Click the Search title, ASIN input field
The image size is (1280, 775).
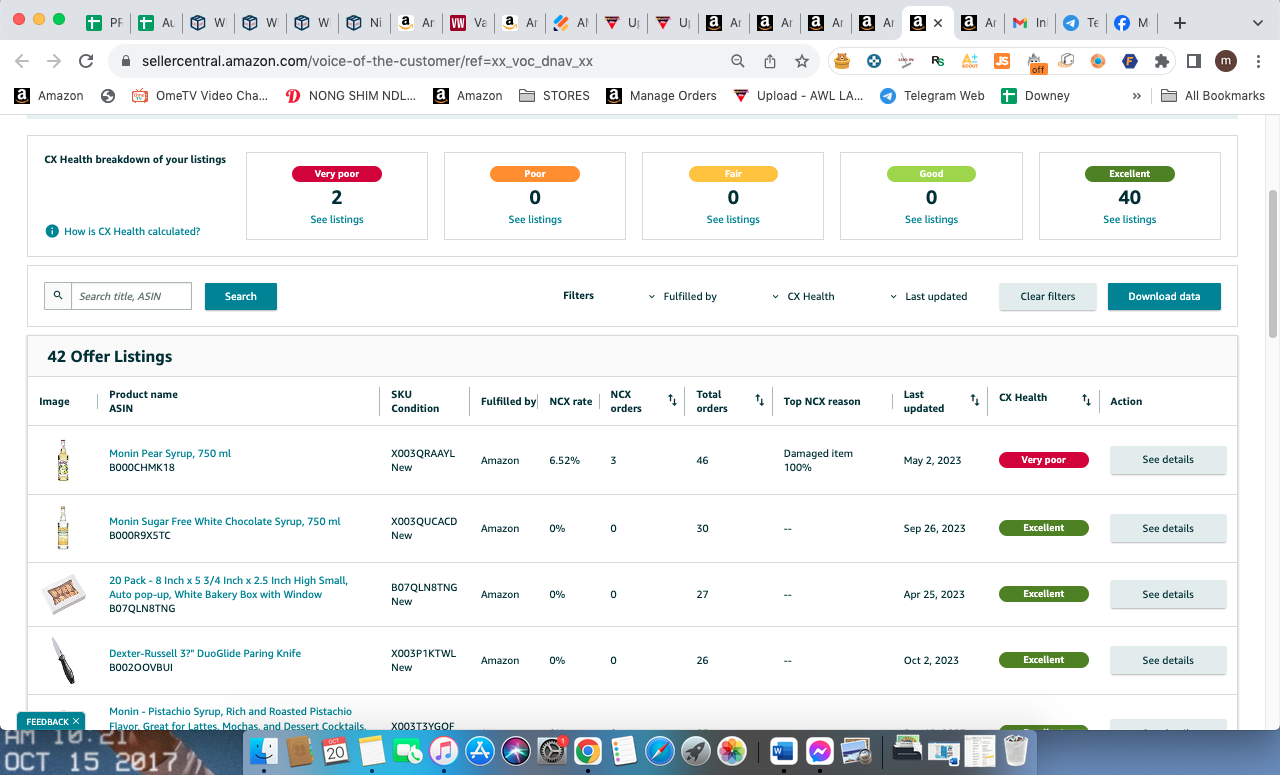pyautogui.click(x=131, y=296)
